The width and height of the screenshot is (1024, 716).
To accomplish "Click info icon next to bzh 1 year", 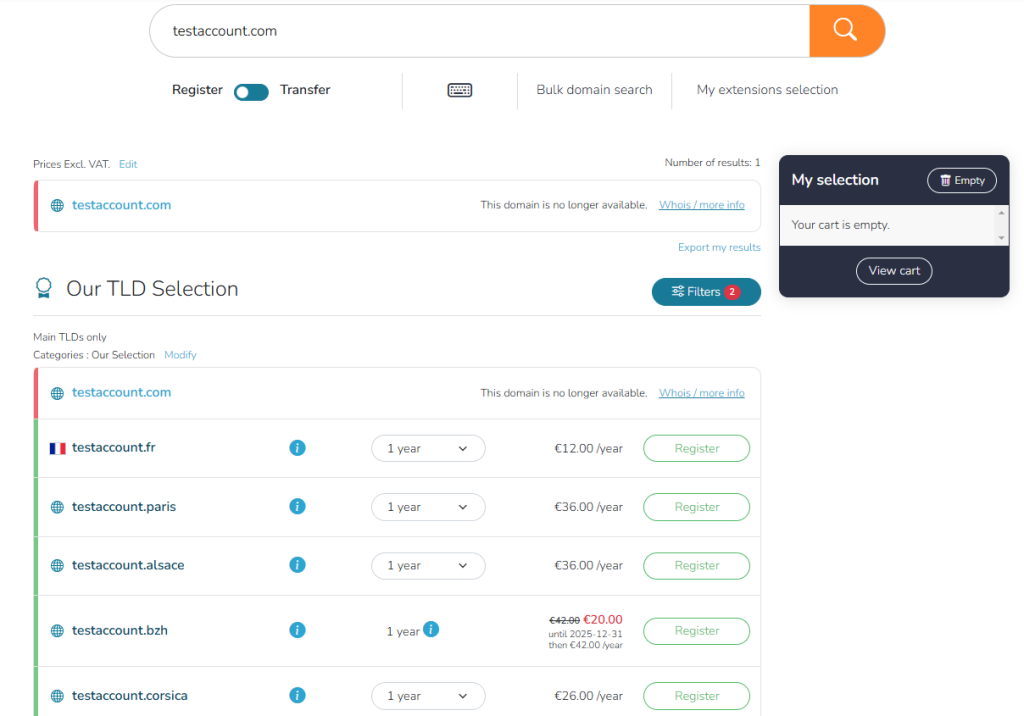I will point(431,629).
